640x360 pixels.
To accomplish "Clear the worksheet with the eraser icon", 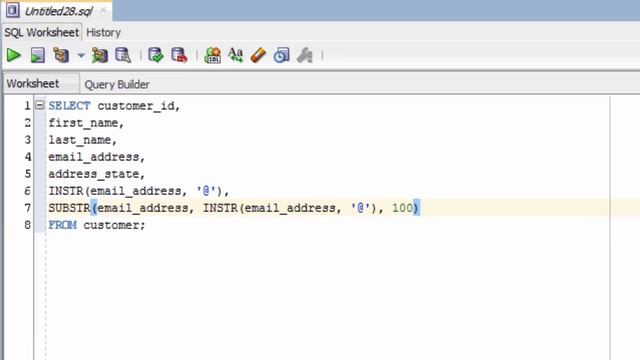I will click(x=258, y=55).
